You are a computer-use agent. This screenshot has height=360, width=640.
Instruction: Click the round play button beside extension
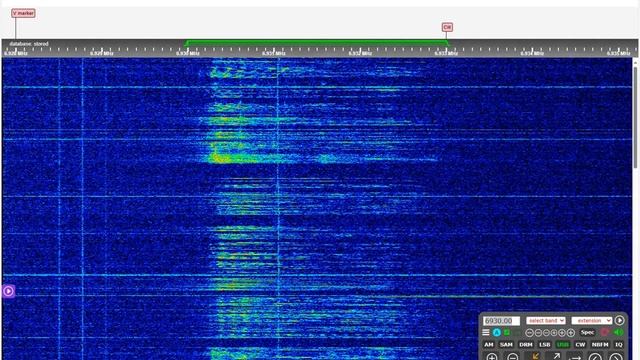click(620, 320)
